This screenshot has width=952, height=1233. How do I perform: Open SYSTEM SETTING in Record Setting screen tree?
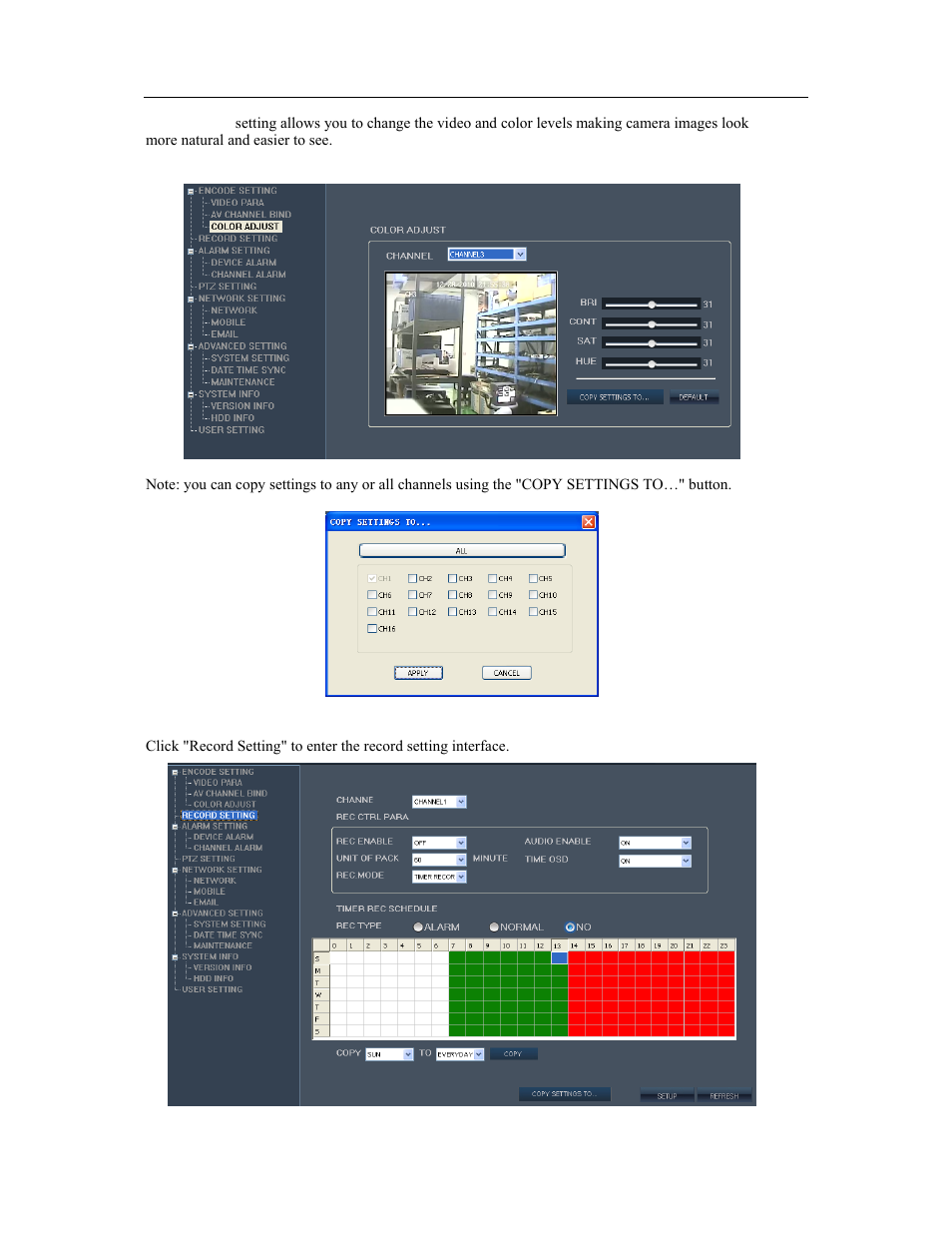230,925
